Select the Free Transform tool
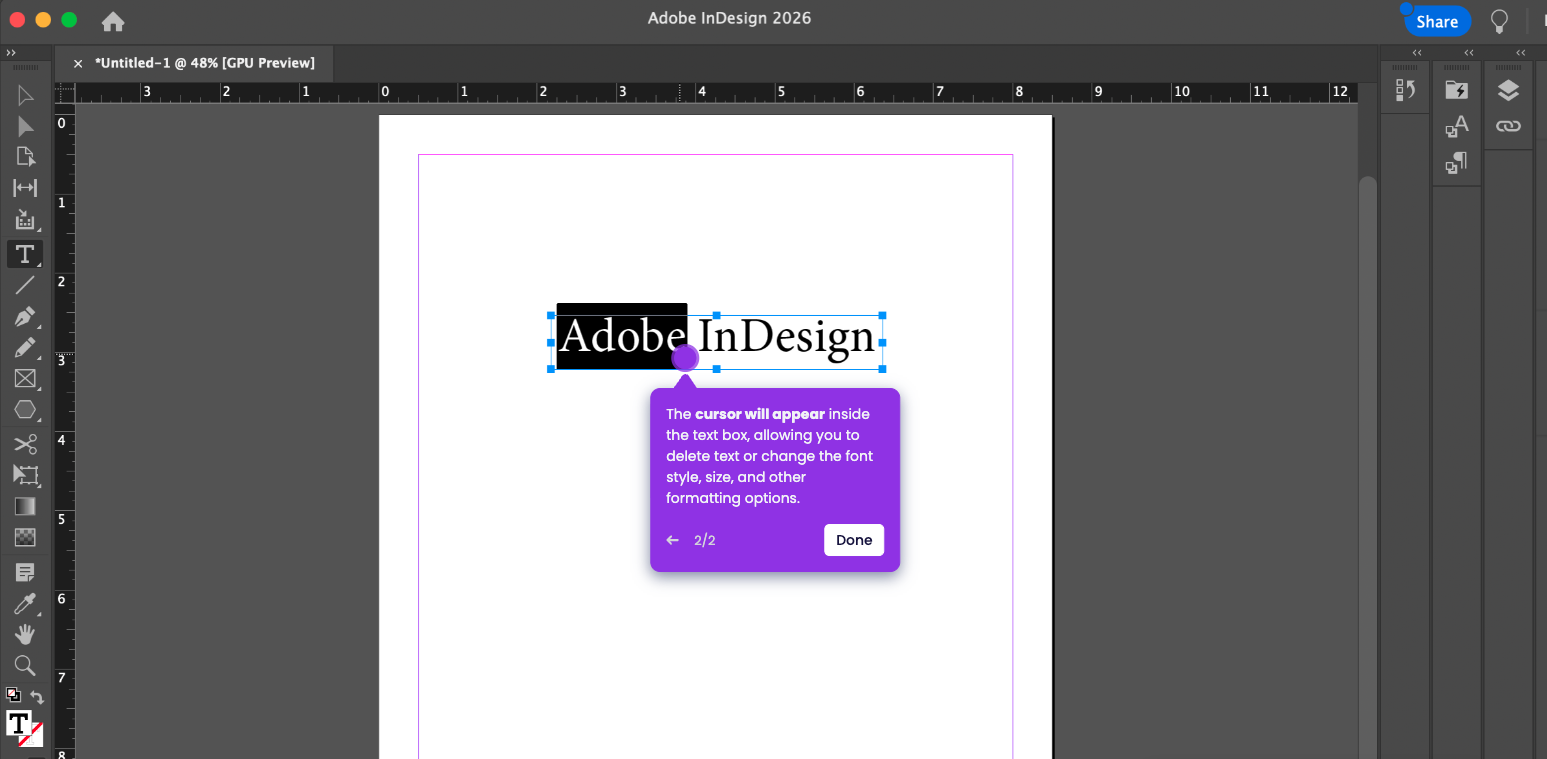This screenshot has width=1547, height=759. [25, 475]
